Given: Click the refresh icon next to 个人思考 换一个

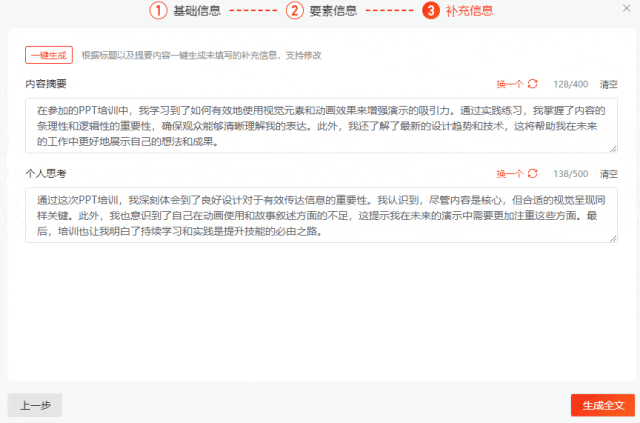Looking at the screenshot, I should coord(533,174).
